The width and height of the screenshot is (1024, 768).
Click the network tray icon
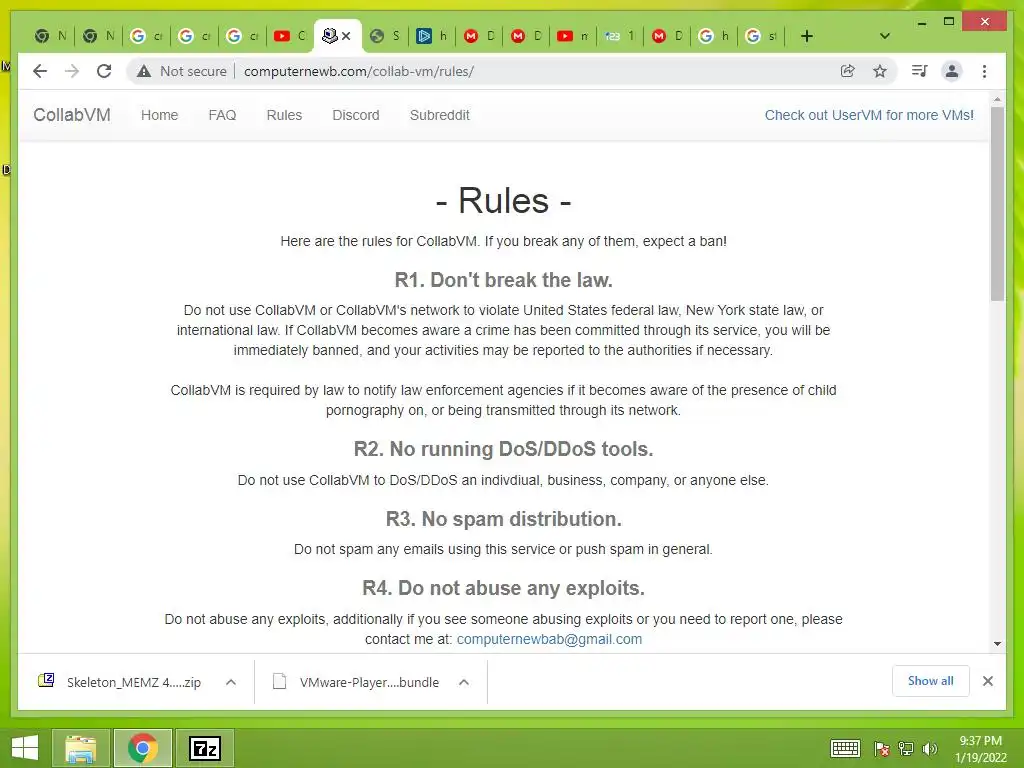click(906, 749)
